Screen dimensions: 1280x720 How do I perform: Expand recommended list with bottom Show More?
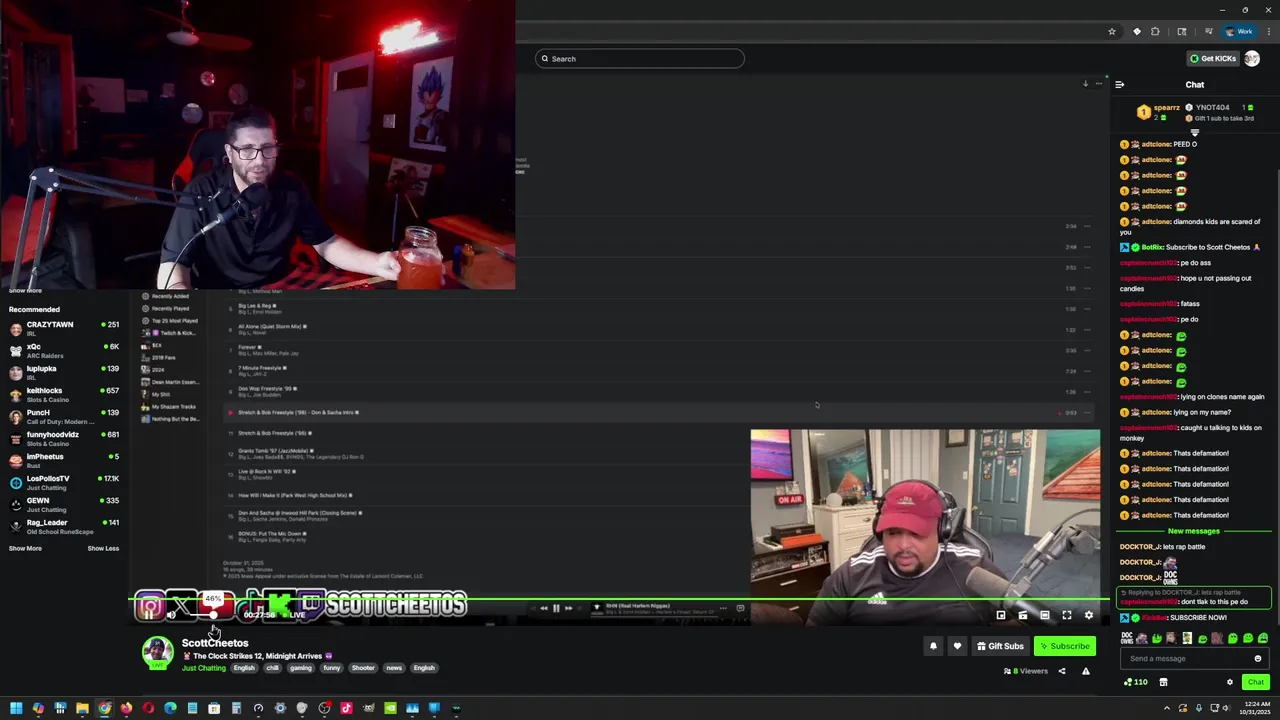point(25,548)
